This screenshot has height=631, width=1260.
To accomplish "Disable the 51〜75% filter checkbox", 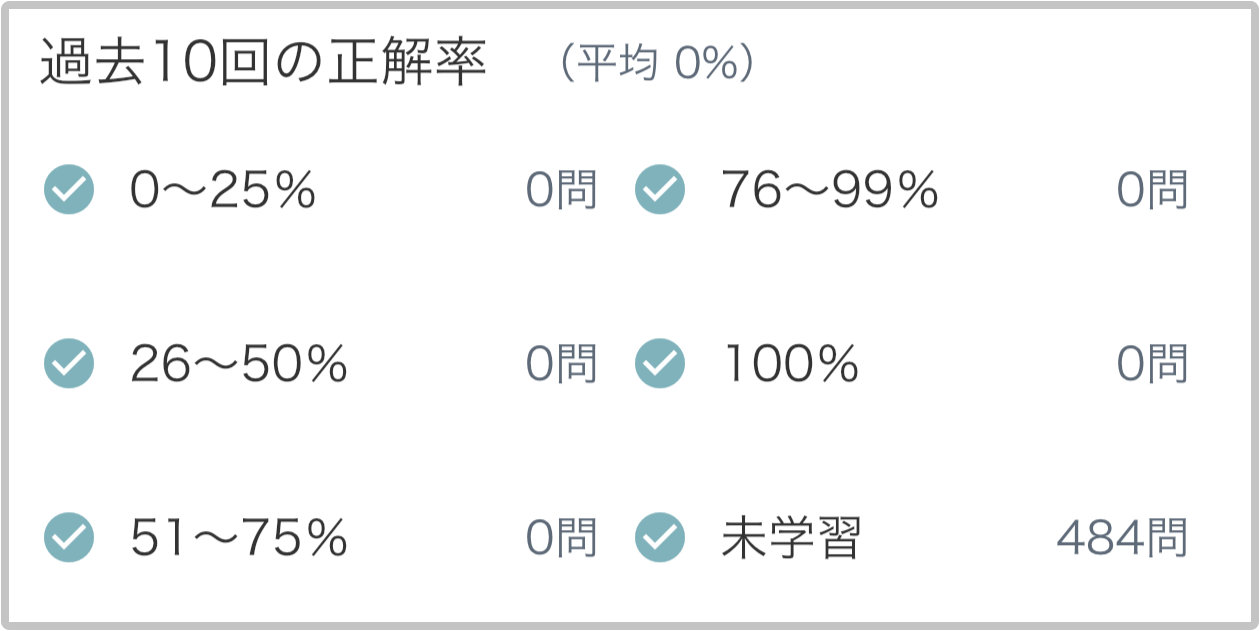I will (x=69, y=538).
